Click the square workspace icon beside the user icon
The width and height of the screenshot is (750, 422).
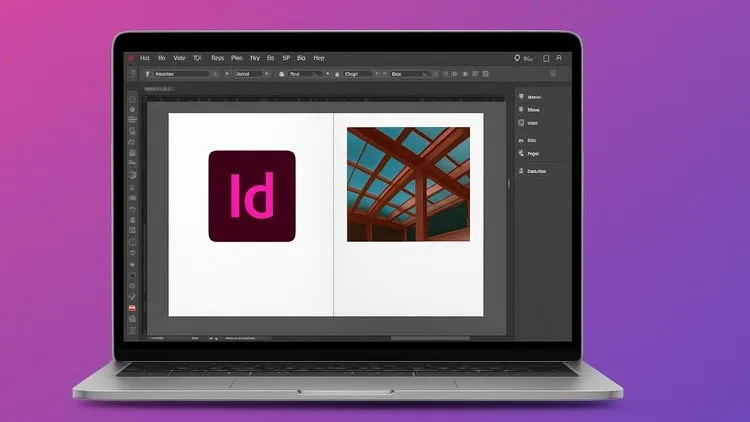pos(546,58)
